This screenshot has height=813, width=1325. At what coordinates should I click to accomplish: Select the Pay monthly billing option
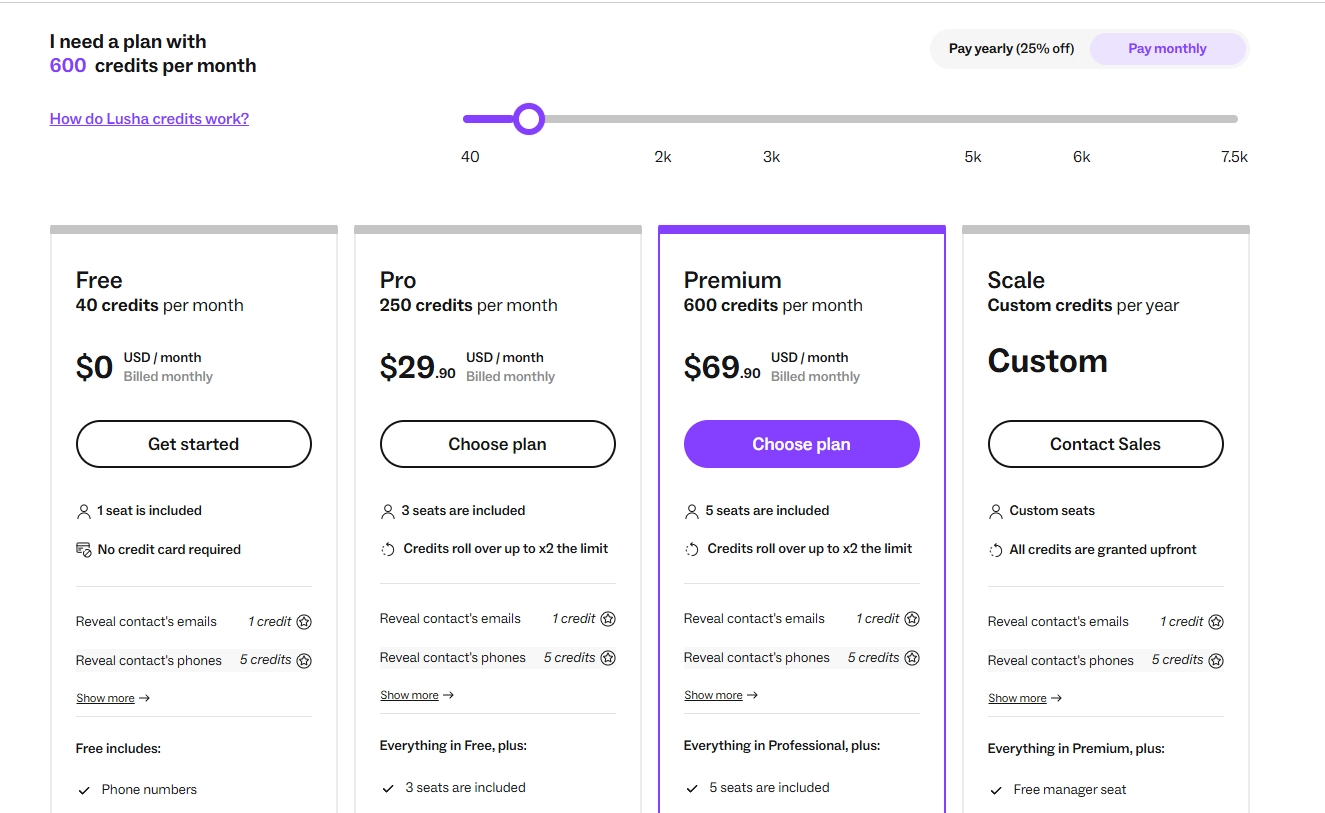(x=1167, y=49)
